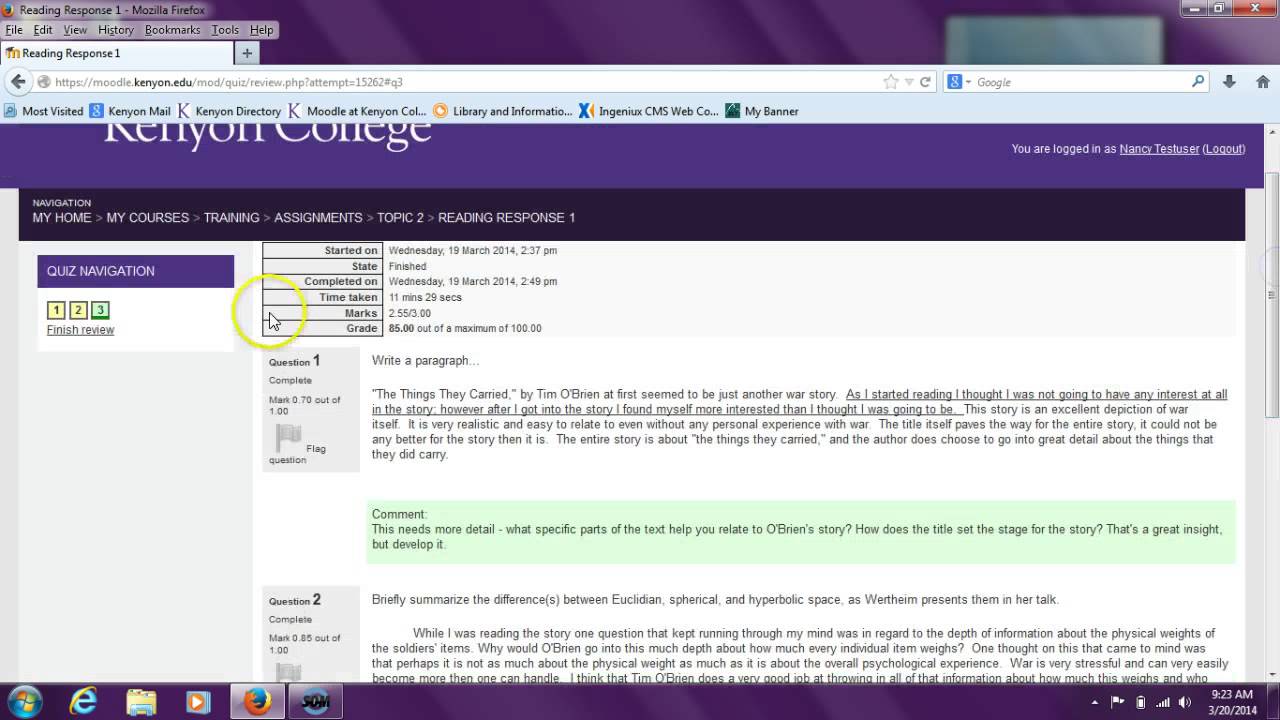Open Most Visited bookmarks folder

tap(44, 111)
